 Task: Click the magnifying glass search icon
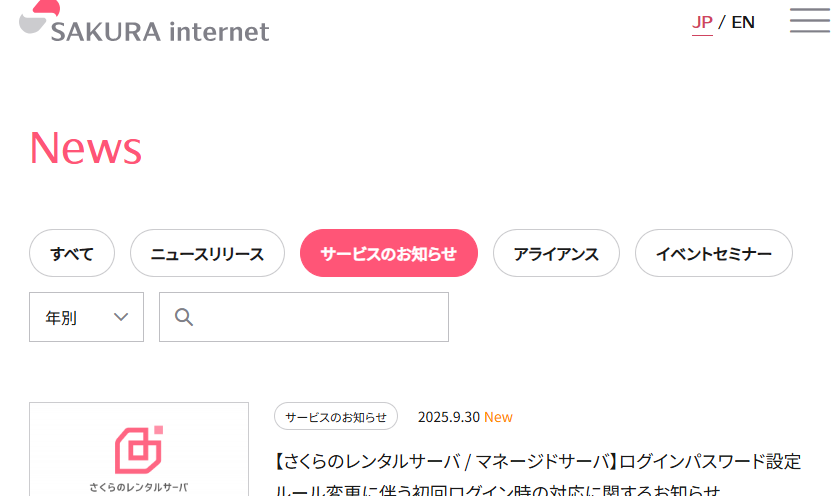pyautogui.click(x=184, y=317)
